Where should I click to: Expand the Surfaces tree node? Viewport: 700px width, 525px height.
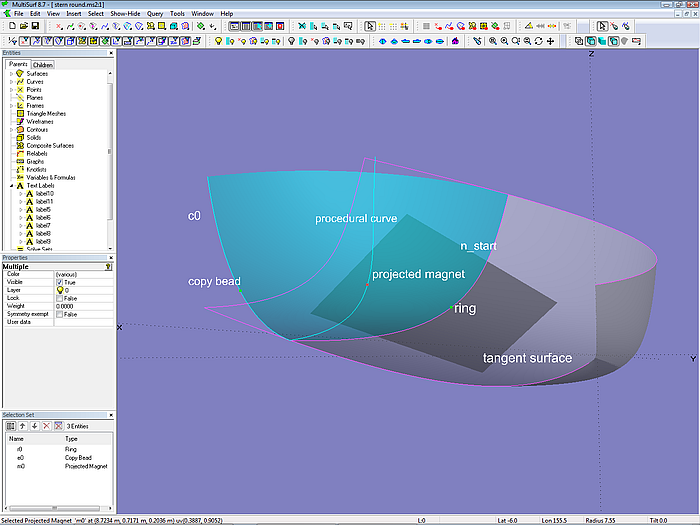[x=11, y=74]
